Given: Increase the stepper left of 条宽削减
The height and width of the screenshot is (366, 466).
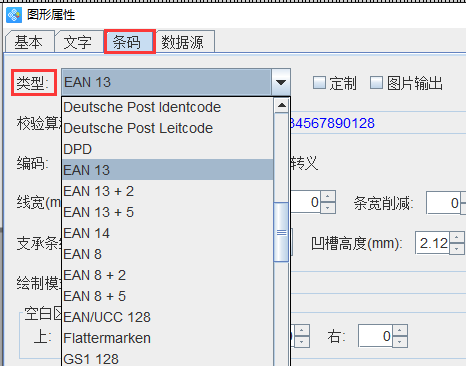Looking at the screenshot, I should click(328, 197).
